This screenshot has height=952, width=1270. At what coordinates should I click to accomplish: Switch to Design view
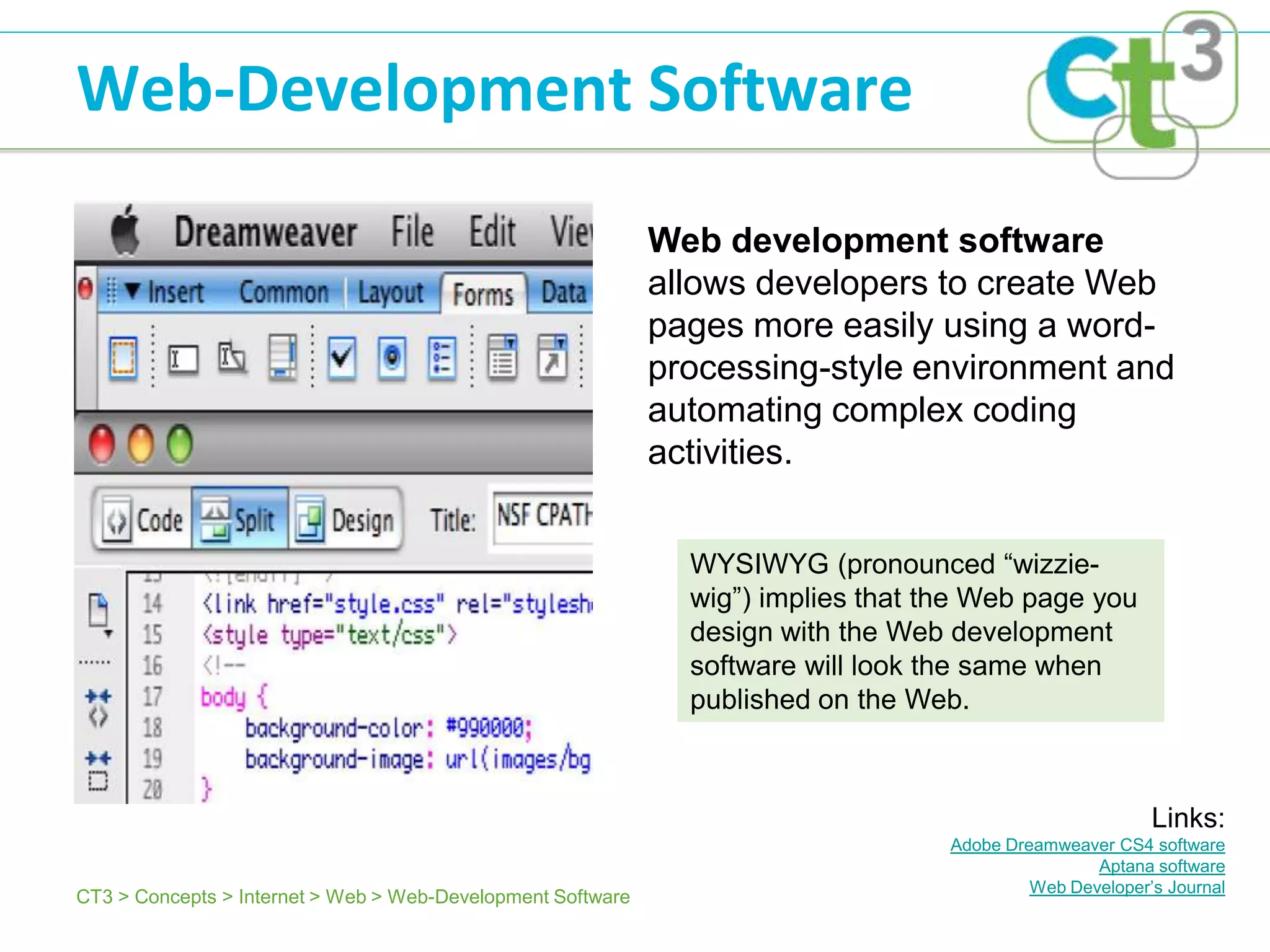[346, 519]
